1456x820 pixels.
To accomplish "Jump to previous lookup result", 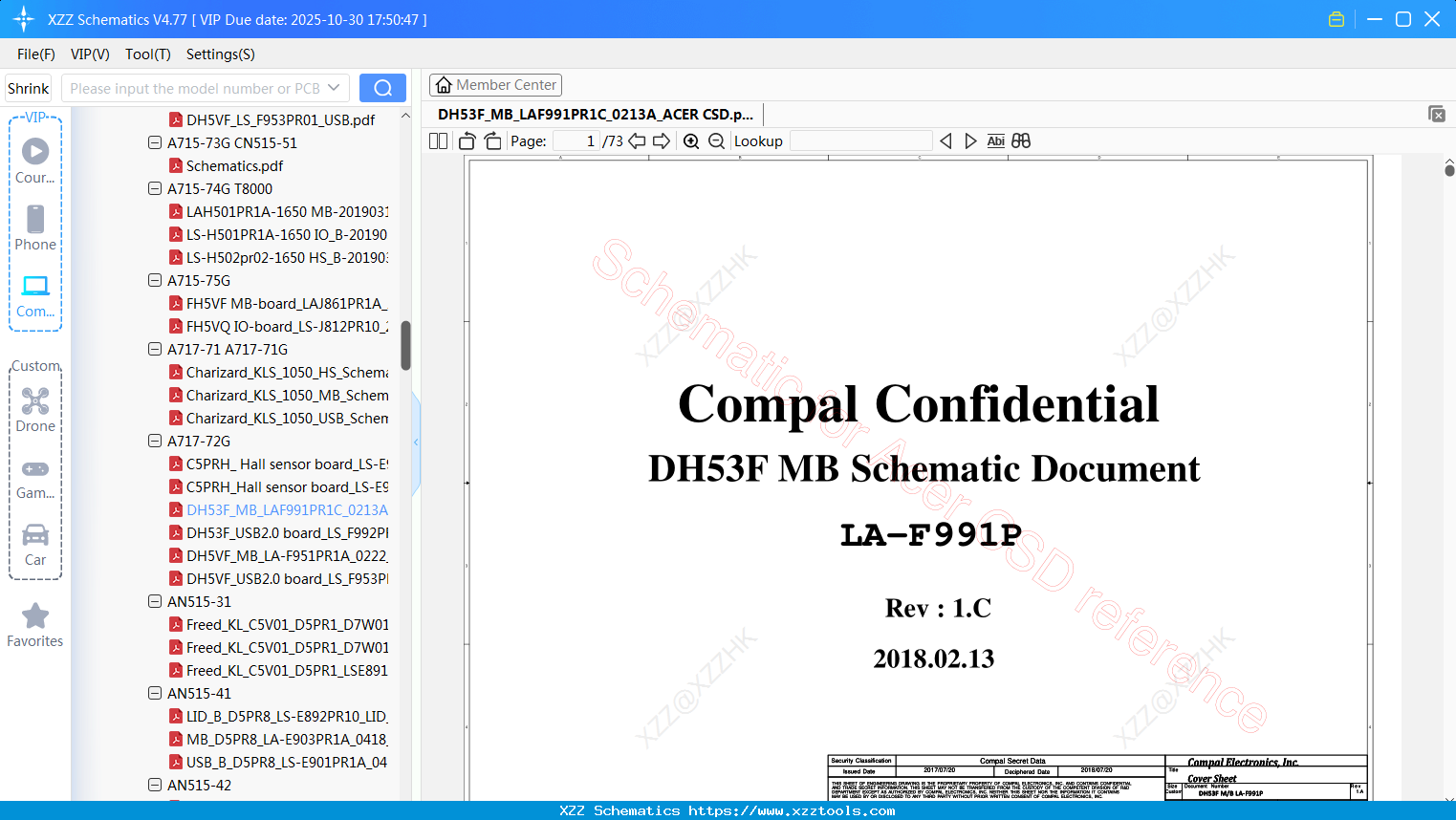I will click(945, 141).
